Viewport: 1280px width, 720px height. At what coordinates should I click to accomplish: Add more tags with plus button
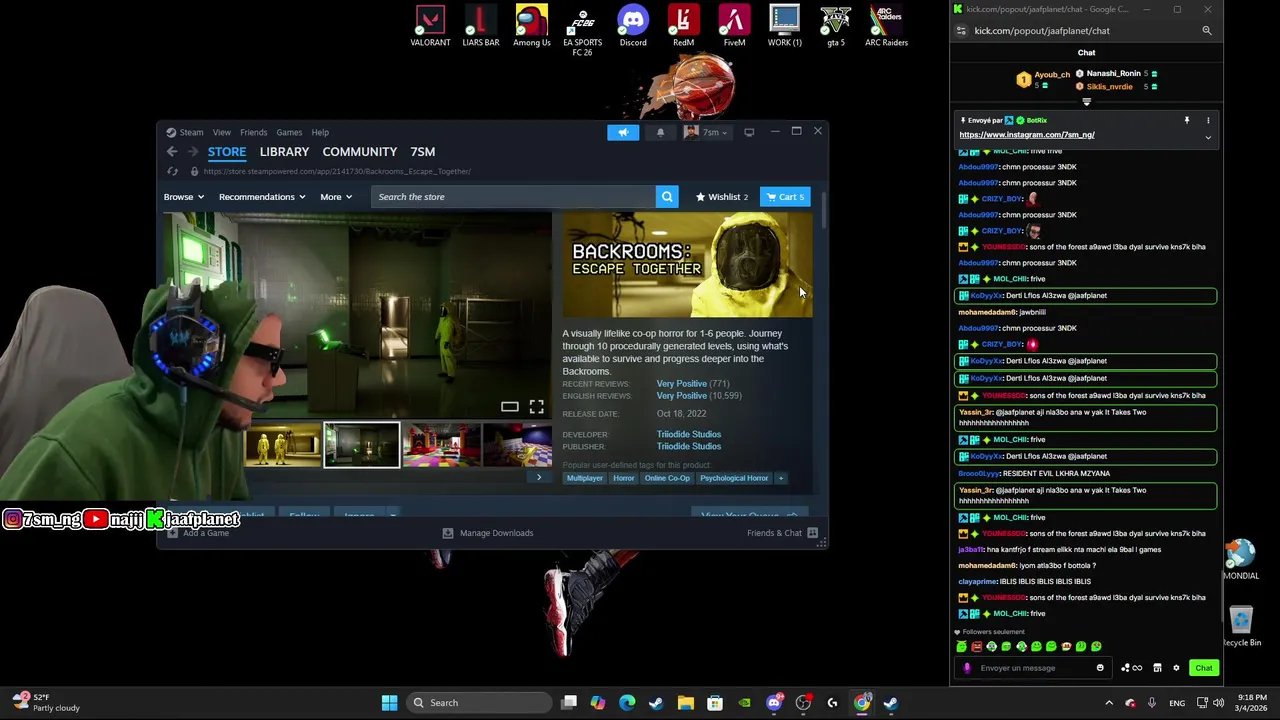781,478
